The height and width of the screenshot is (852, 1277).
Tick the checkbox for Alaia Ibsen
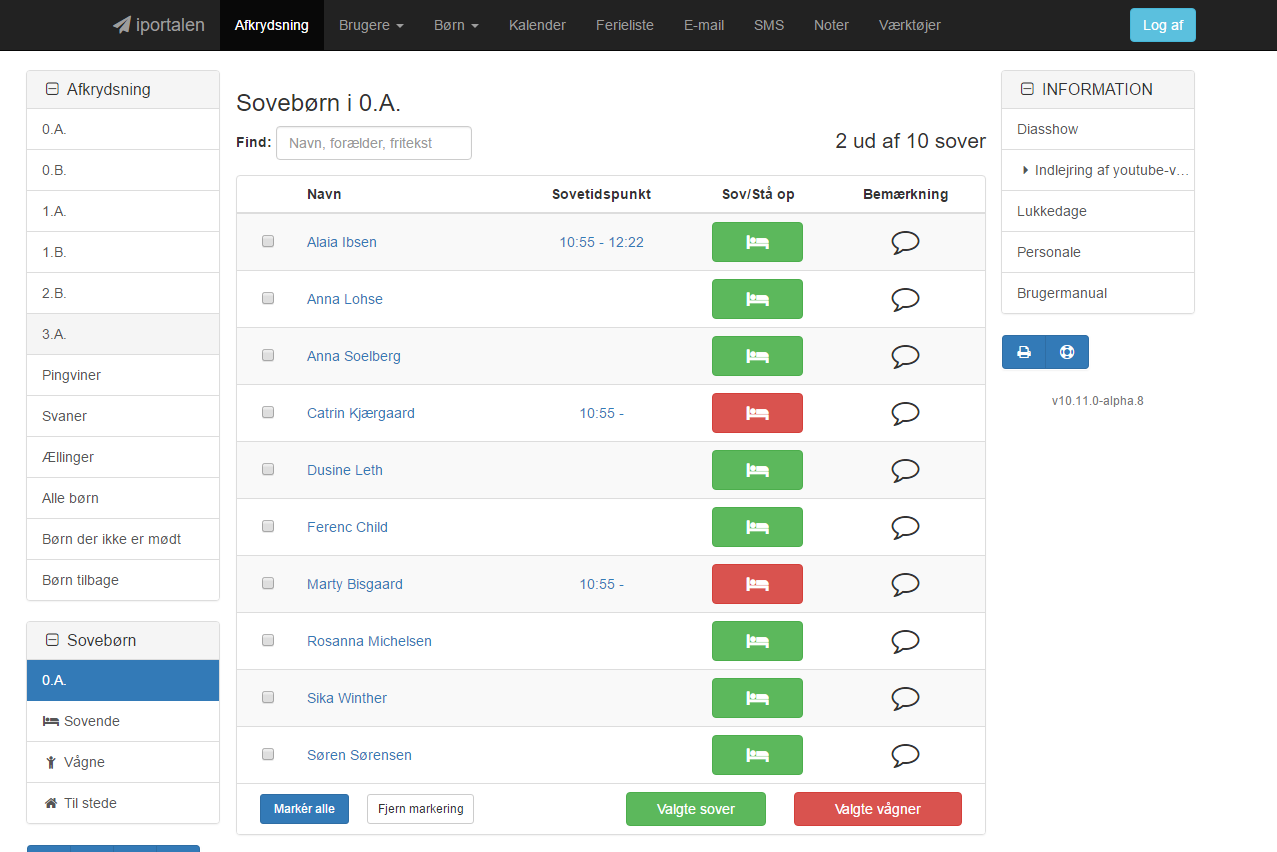(268, 241)
